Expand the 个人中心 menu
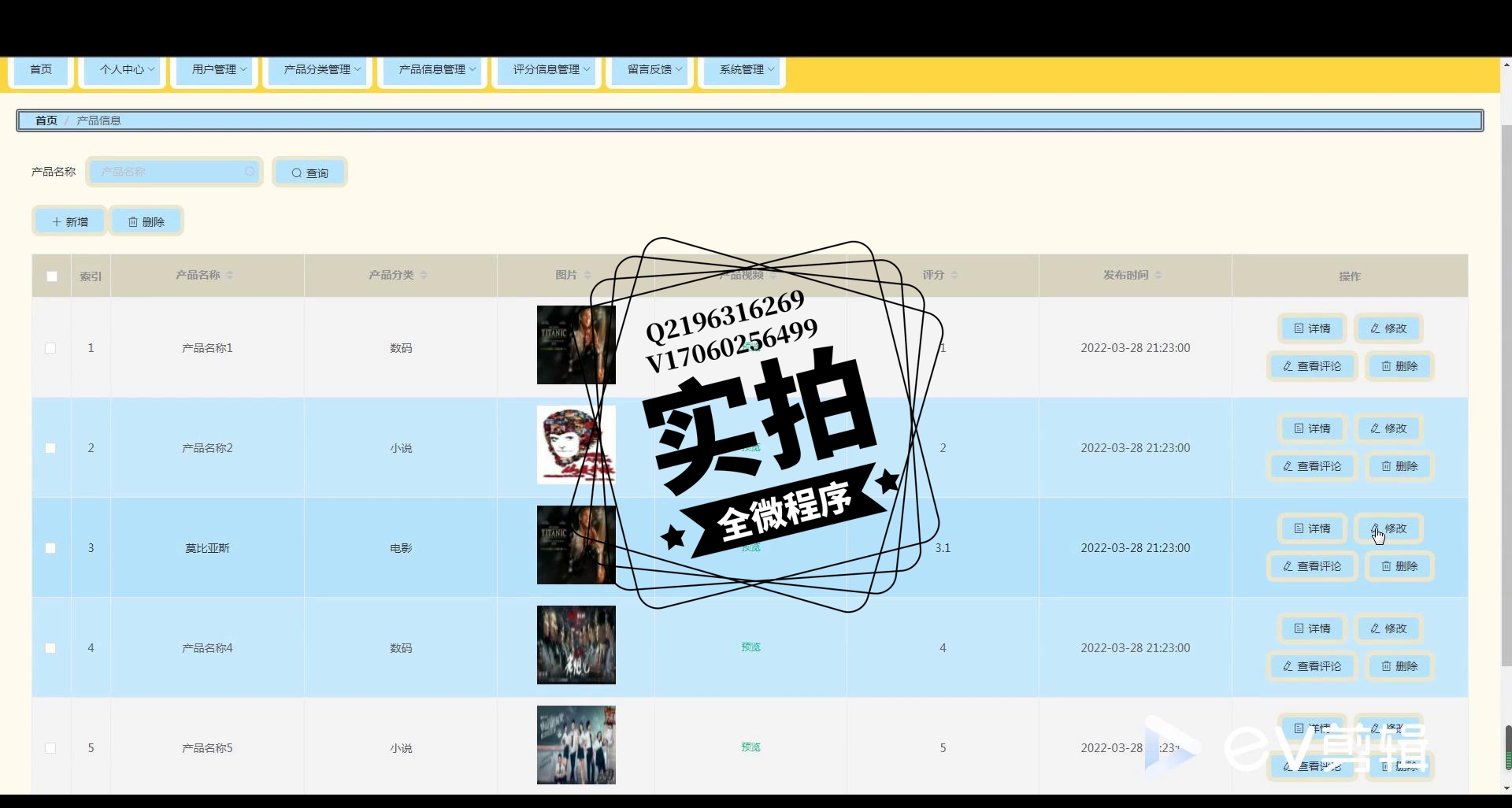Screen dimensions: 1512x808 (x=122, y=69)
